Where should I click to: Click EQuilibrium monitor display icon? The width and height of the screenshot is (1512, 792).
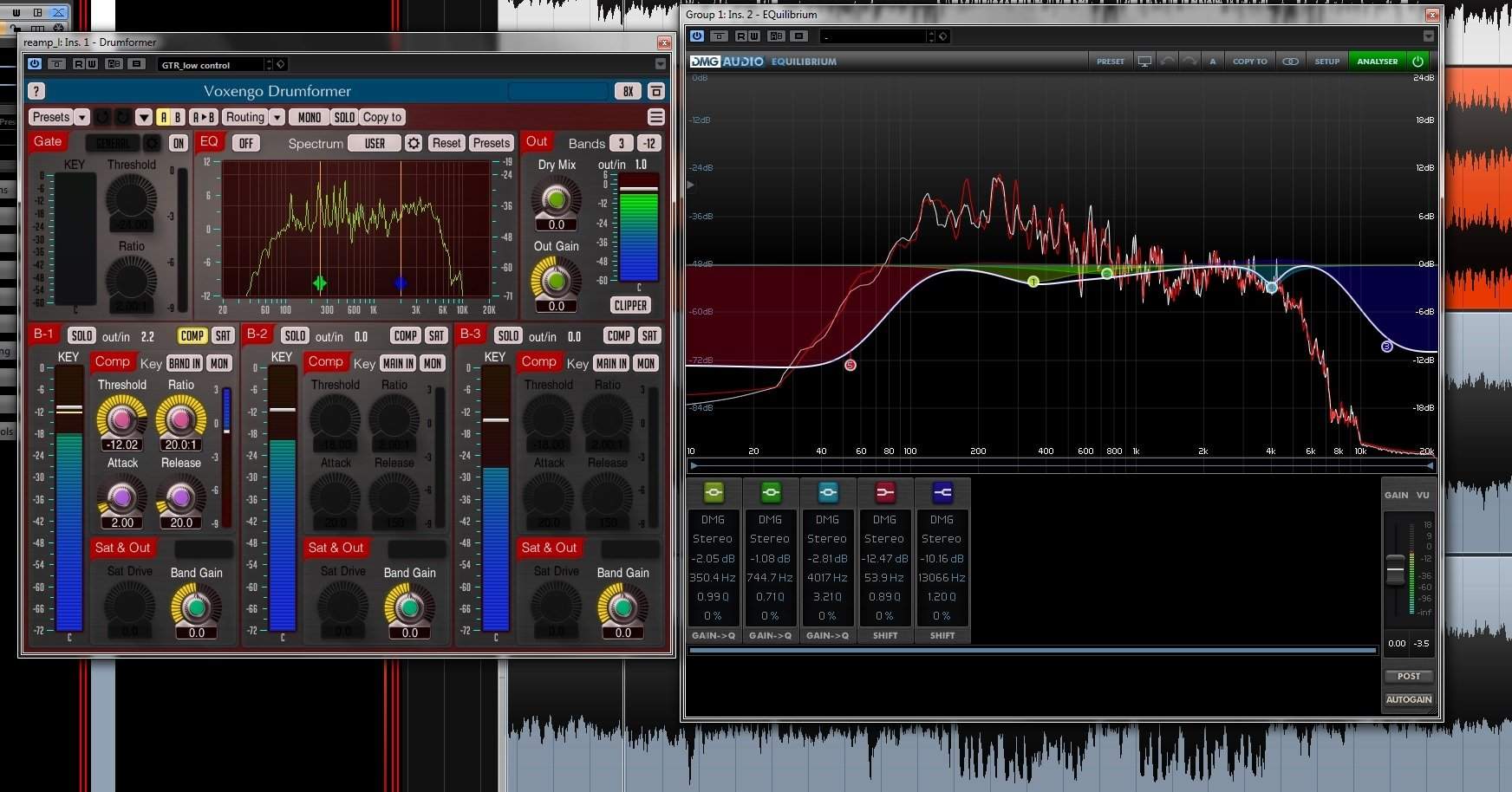[1144, 61]
